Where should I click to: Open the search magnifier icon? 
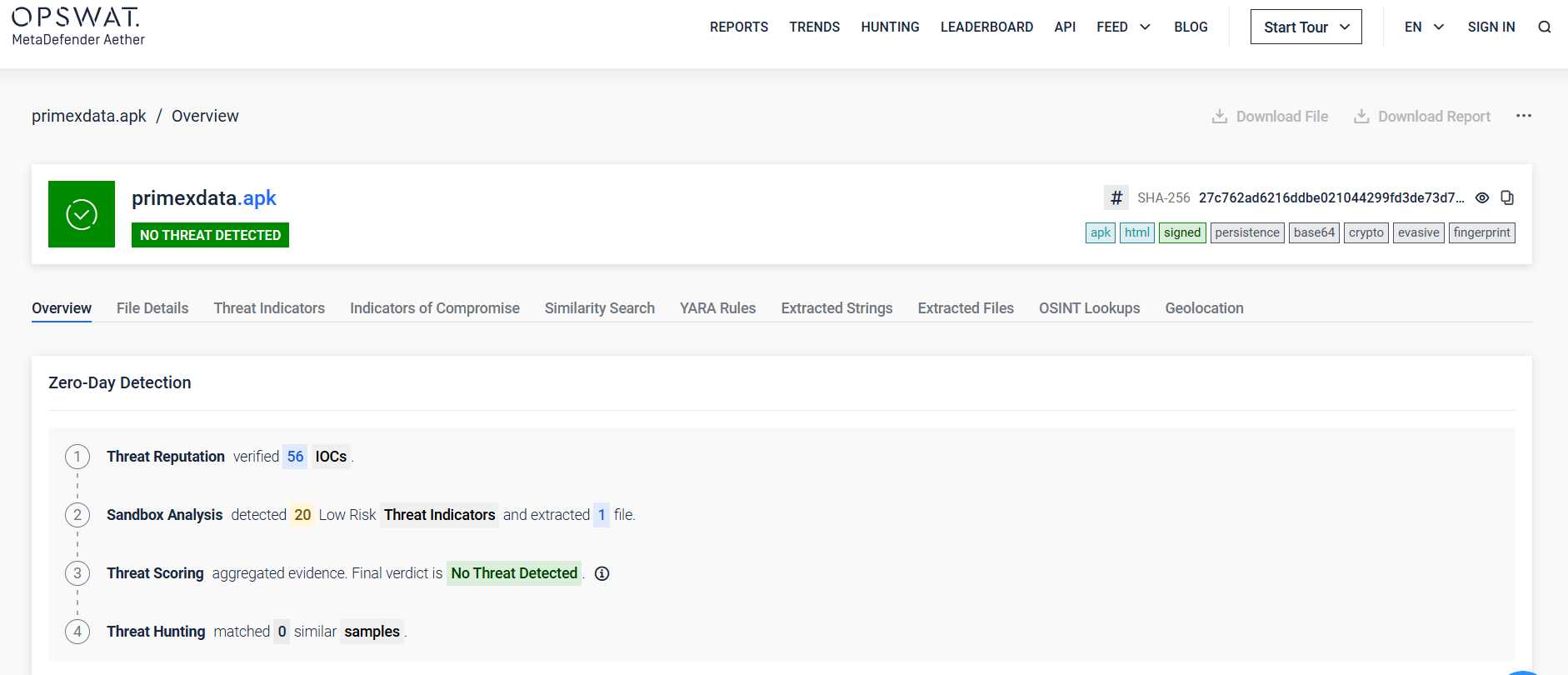pos(1544,27)
